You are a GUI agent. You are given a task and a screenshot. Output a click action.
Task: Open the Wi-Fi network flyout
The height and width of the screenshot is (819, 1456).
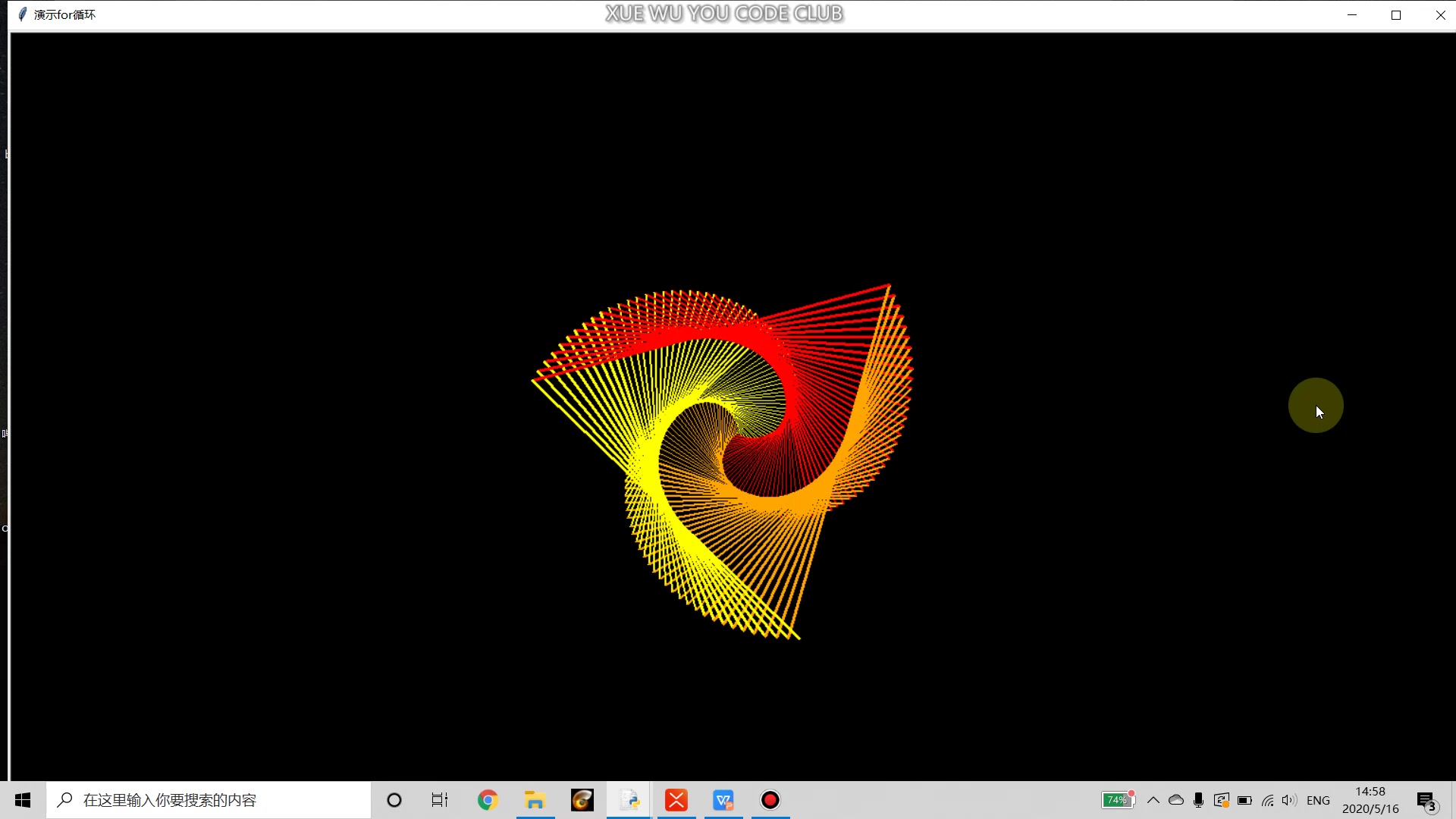tap(1267, 800)
